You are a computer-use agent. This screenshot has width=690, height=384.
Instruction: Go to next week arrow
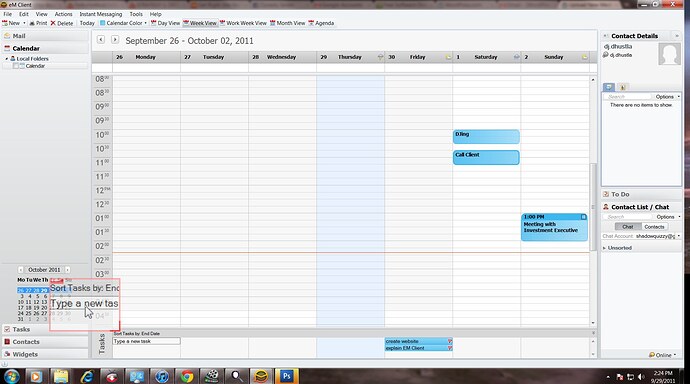pos(115,40)
